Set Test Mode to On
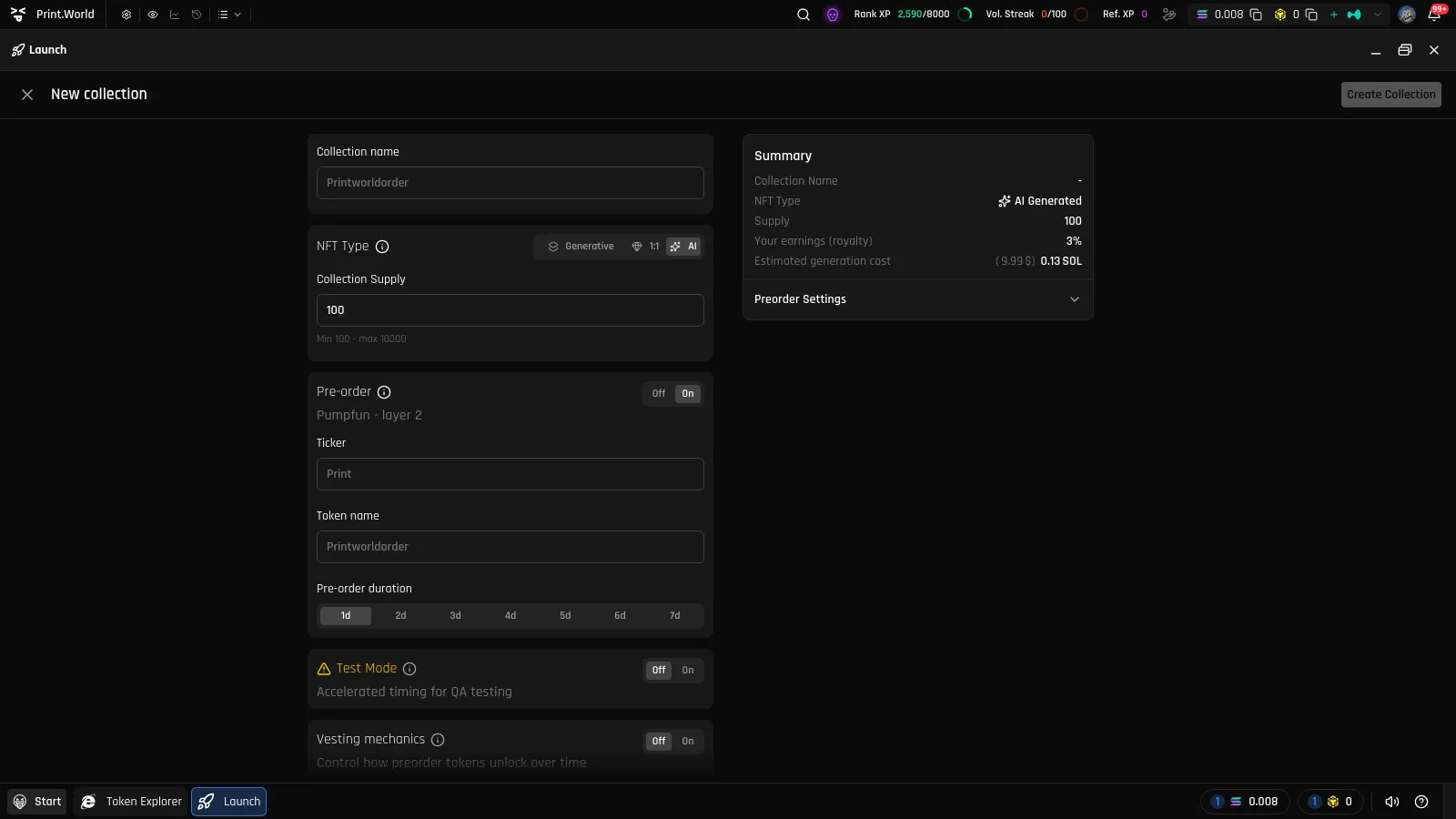1456x819 pixels. tap(688, 671)
